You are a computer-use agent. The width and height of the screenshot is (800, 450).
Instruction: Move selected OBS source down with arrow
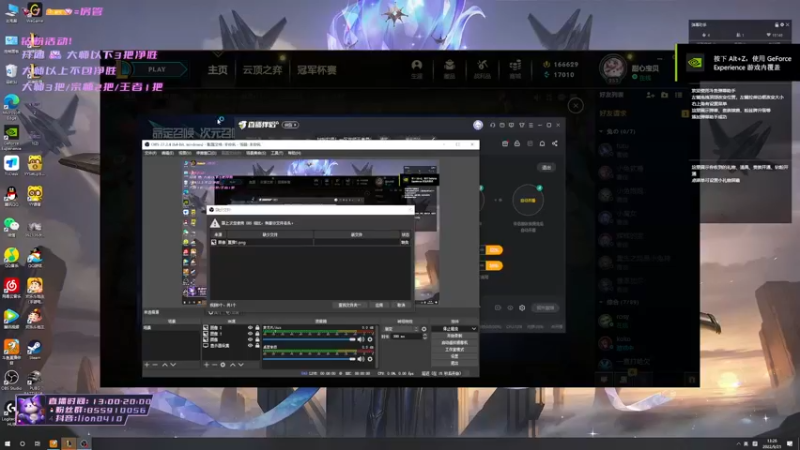[241, 365]
